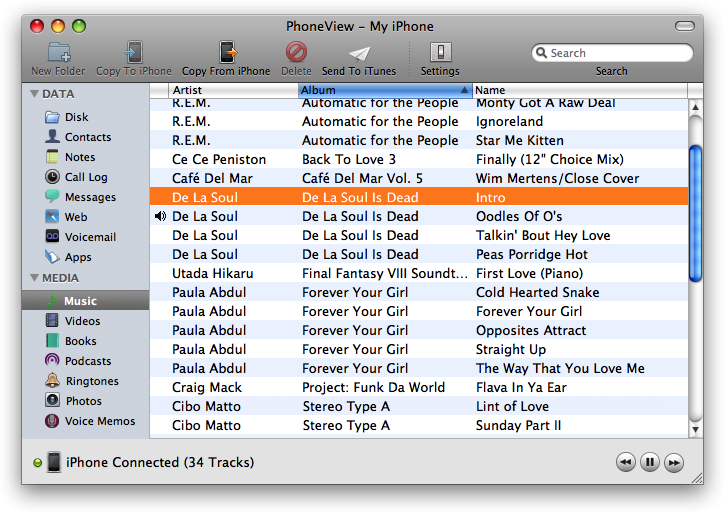Screen dimensions: 725x513
Task: Open the Settings toolbar icon
Action: pyautogui.click(x=441, y=52)
